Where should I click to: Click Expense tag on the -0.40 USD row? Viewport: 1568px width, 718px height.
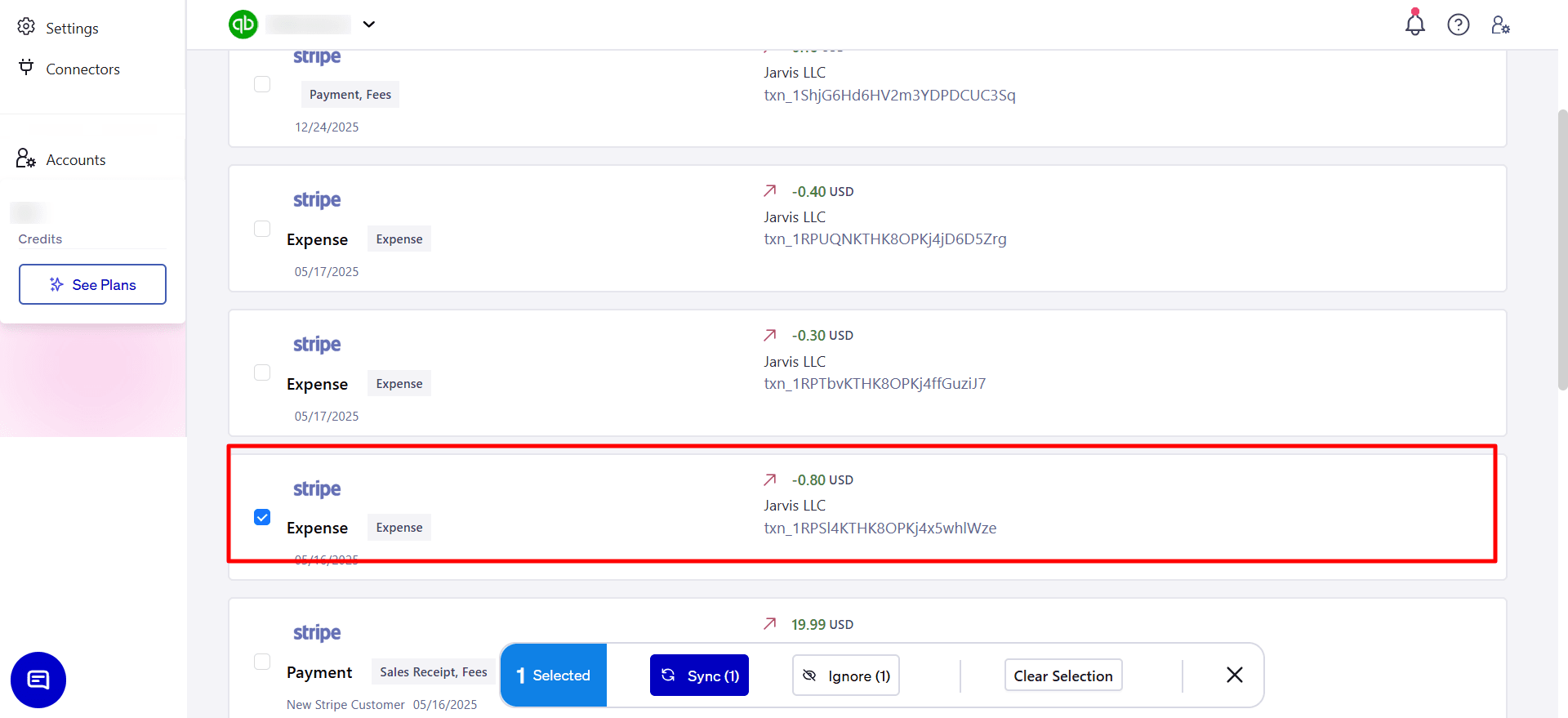pos(399,239)
